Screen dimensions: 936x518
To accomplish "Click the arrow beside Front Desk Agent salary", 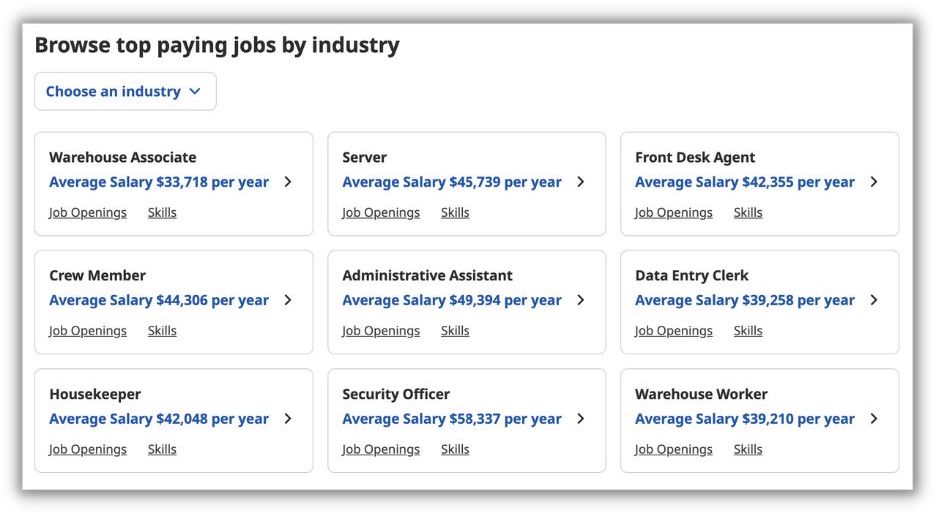I will [874, 182].
